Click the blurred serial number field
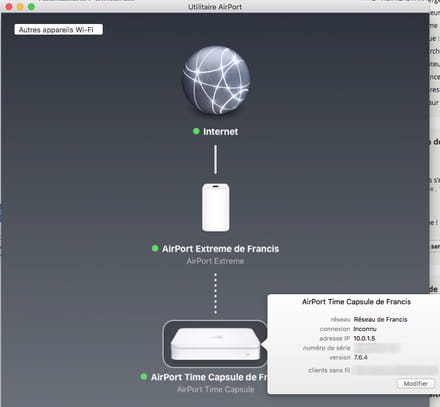440x407 pixels. coord(376,348)
